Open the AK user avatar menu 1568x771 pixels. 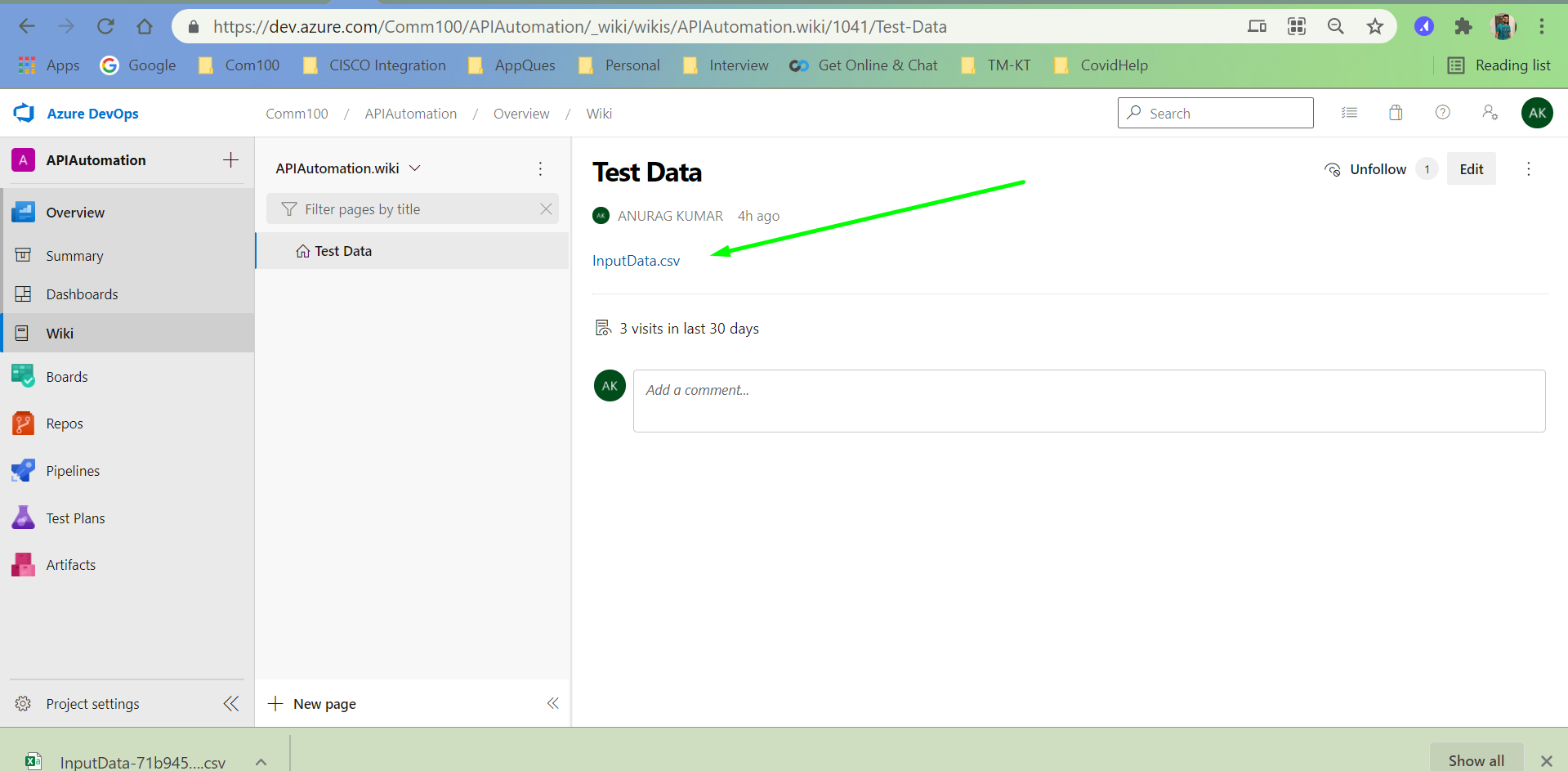pyautogui.click(x=1536, y=113)
